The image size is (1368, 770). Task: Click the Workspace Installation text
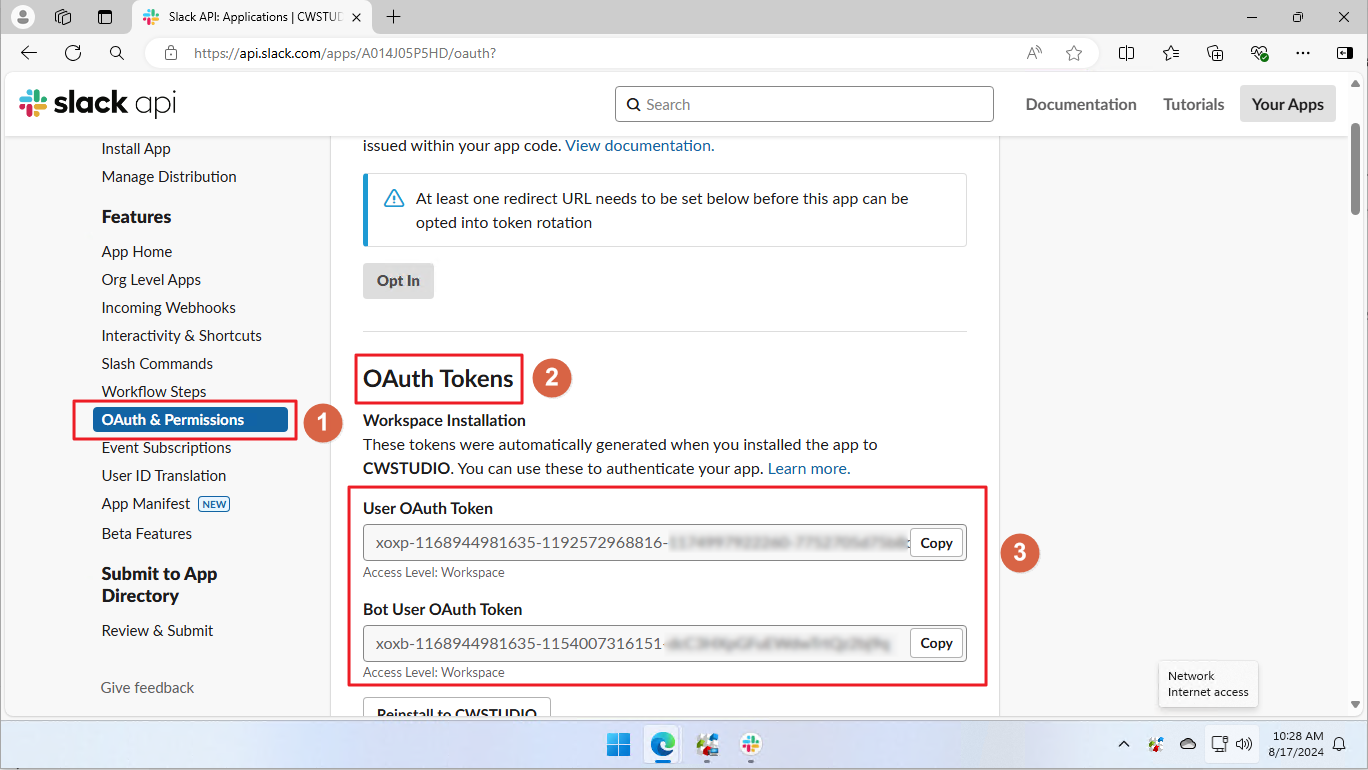444,420
